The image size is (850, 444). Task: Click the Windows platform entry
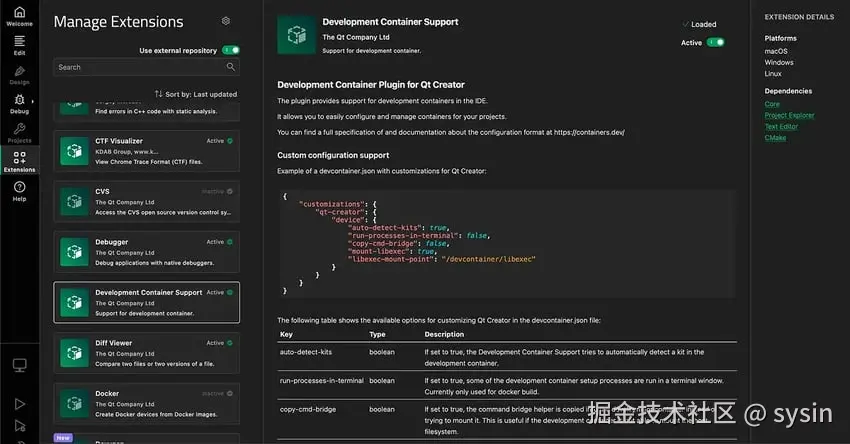[x=779, y=62]
